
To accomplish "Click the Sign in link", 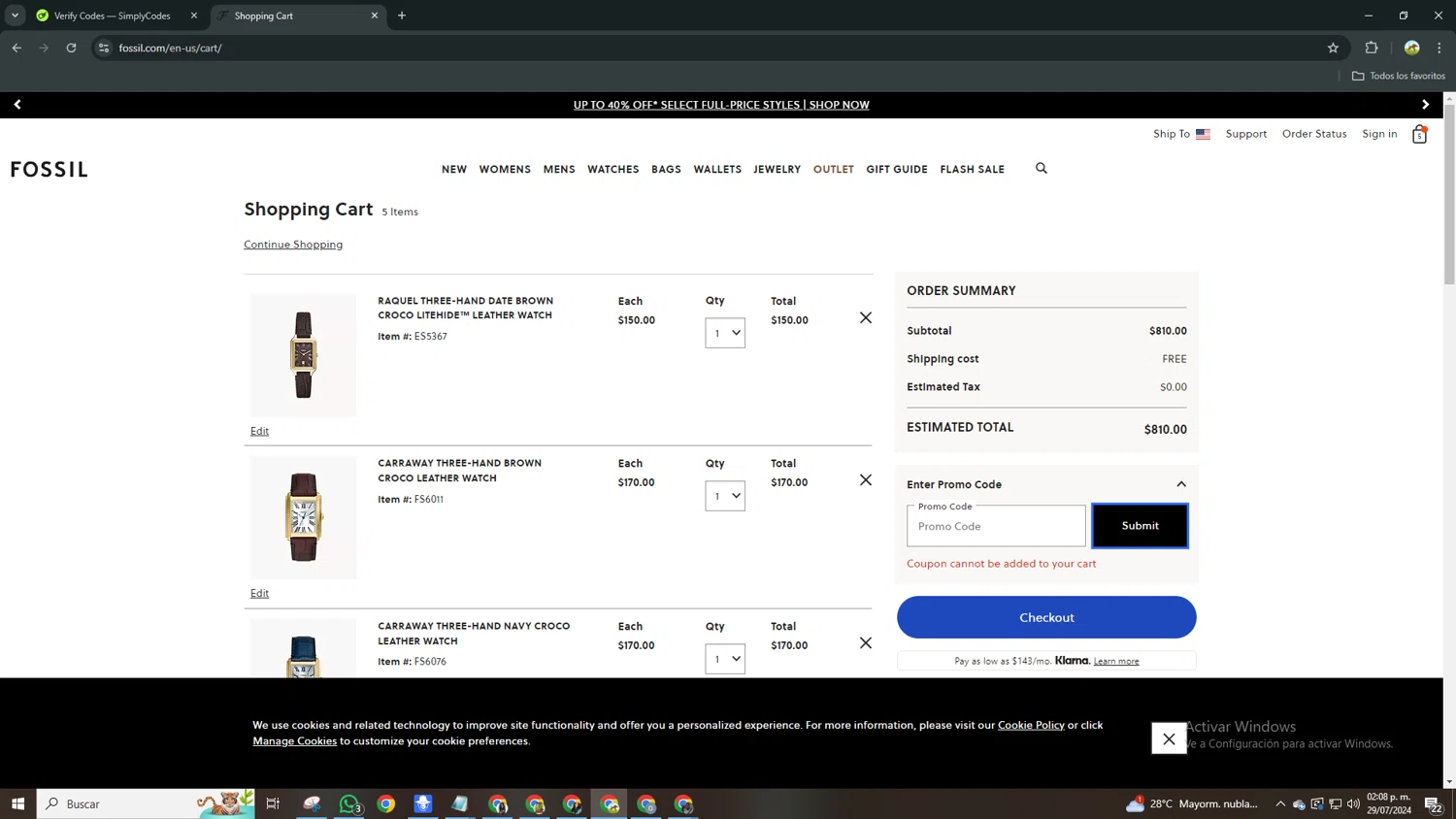I will (x=1379, y=134).
